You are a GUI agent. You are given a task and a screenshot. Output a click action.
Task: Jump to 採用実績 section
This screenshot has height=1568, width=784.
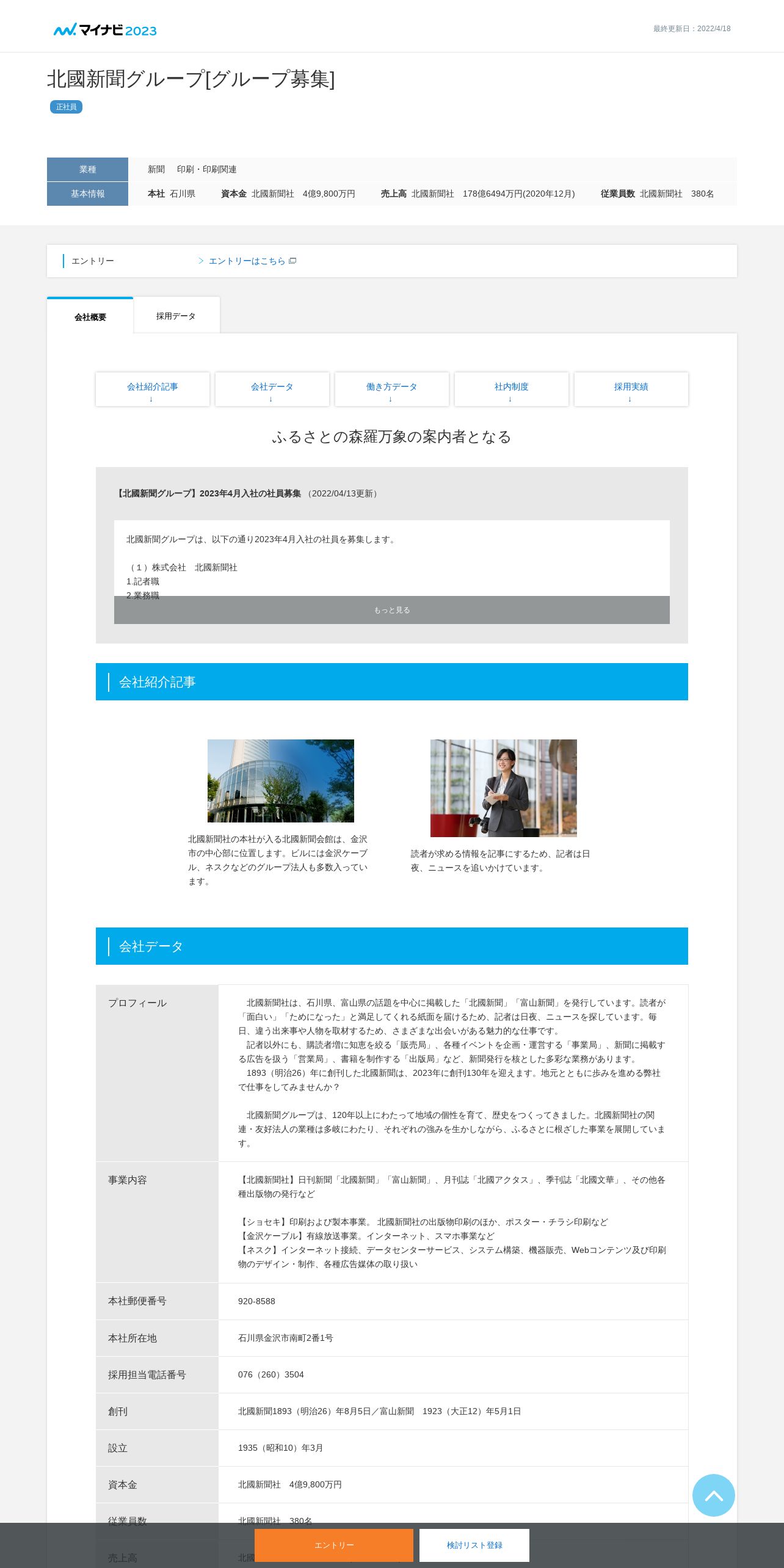pos(631,390)
